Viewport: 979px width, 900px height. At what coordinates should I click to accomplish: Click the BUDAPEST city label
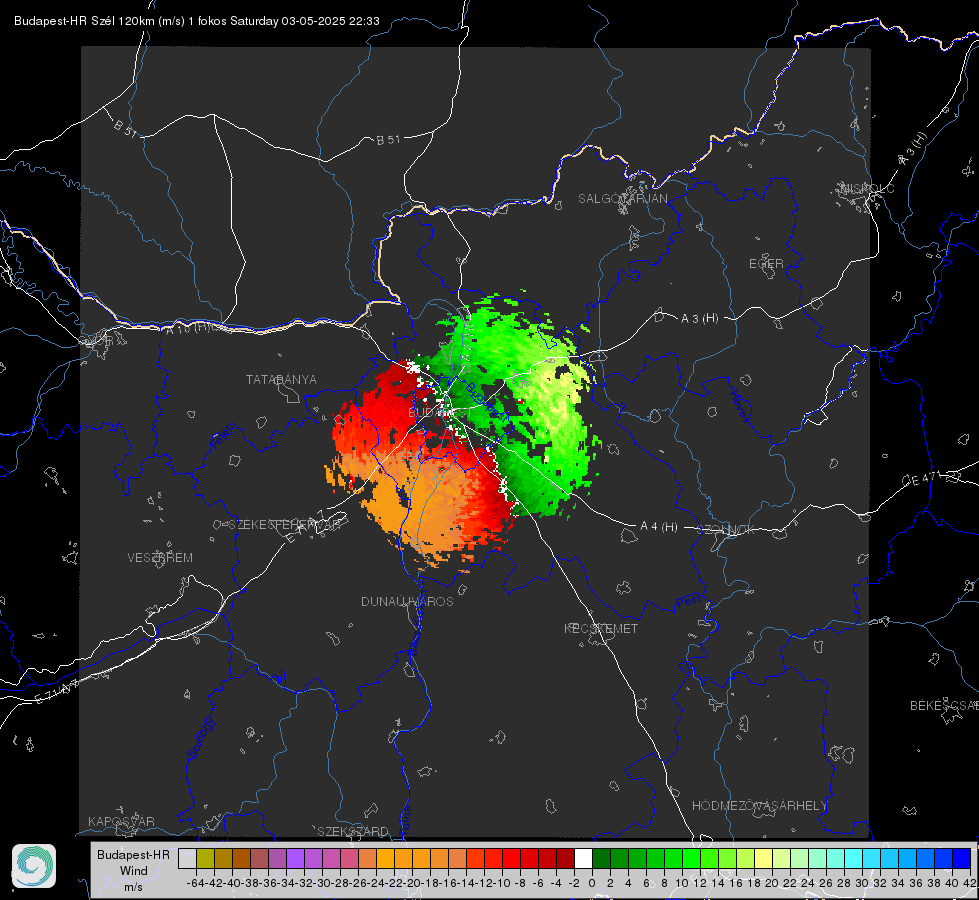[x=440, y=413]
